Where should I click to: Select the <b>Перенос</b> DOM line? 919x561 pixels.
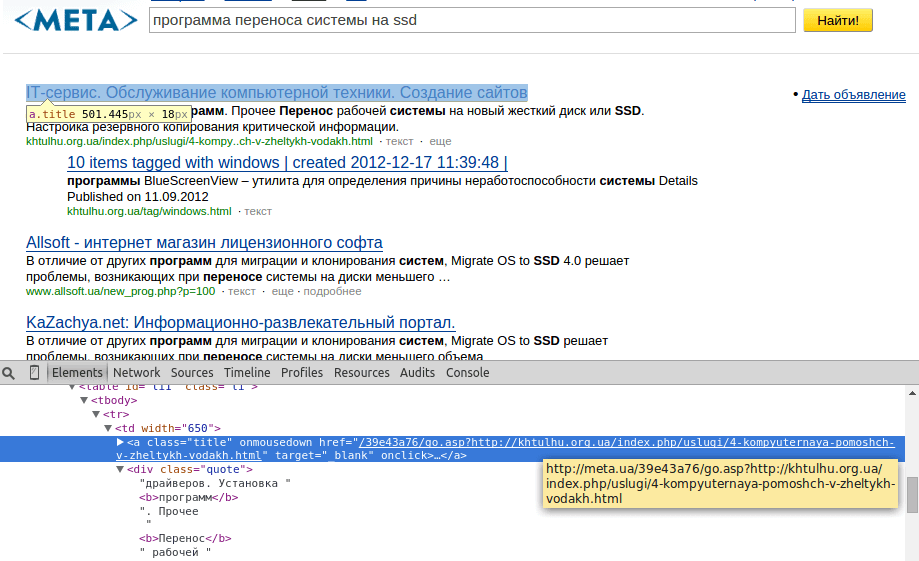point(185,538)
